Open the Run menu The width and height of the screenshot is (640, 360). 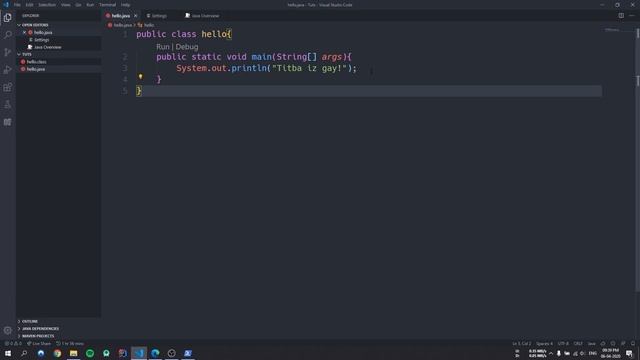coord(90,5)
